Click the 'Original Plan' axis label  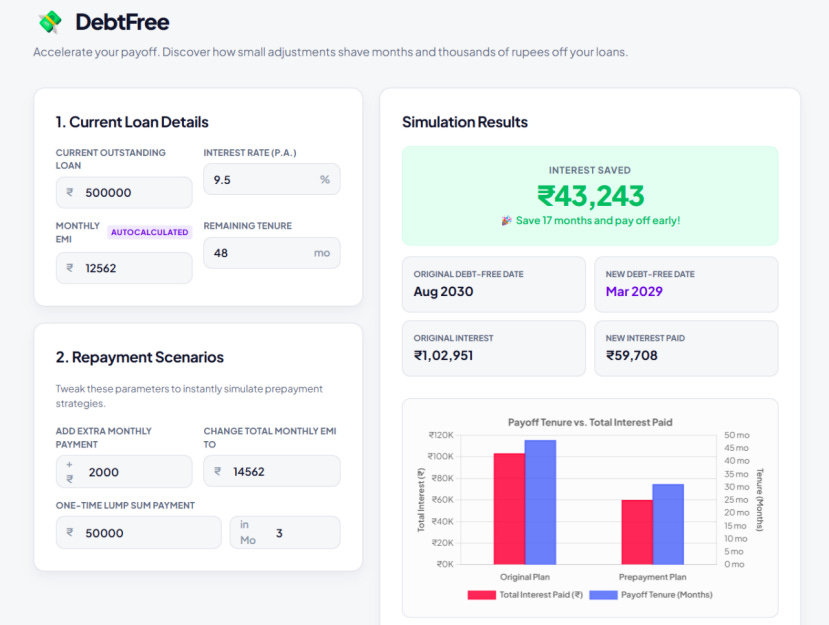point(525,577)
